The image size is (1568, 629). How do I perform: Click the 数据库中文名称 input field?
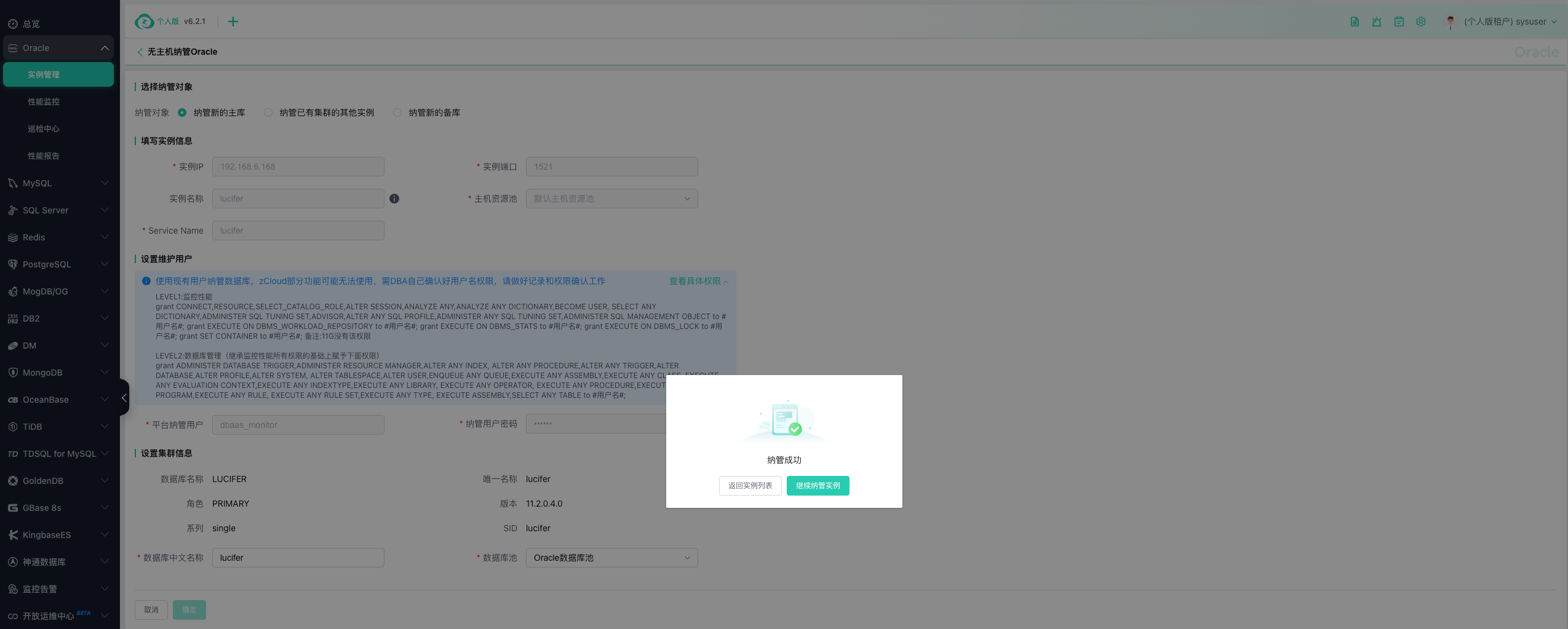point(298,558)
